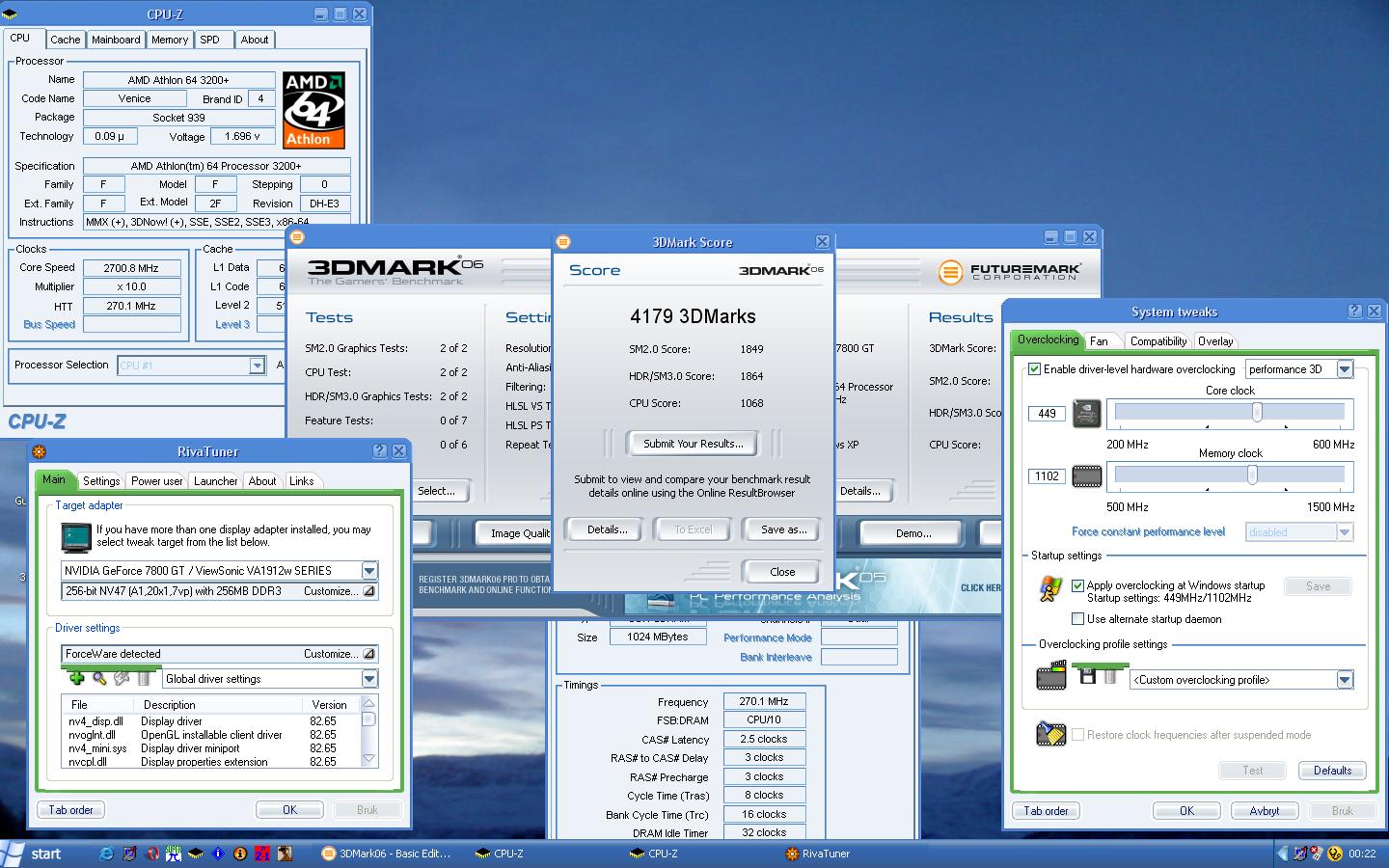1389x868 pixels.
Task: Toggle Apply overclocking at Windows startup
Action: pyautogui.click(x=1078, y=585)
